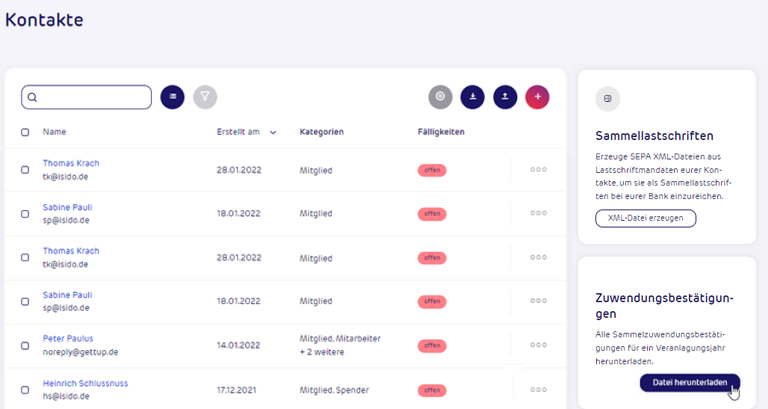
Task: Add a contact with the red plus icon
Action: click(x=537, y=97)
